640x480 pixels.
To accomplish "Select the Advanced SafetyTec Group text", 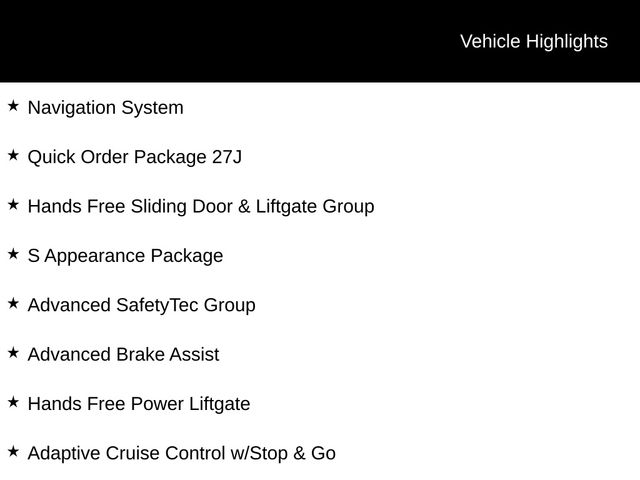I will pyautogui.click(x=141, y=305).
